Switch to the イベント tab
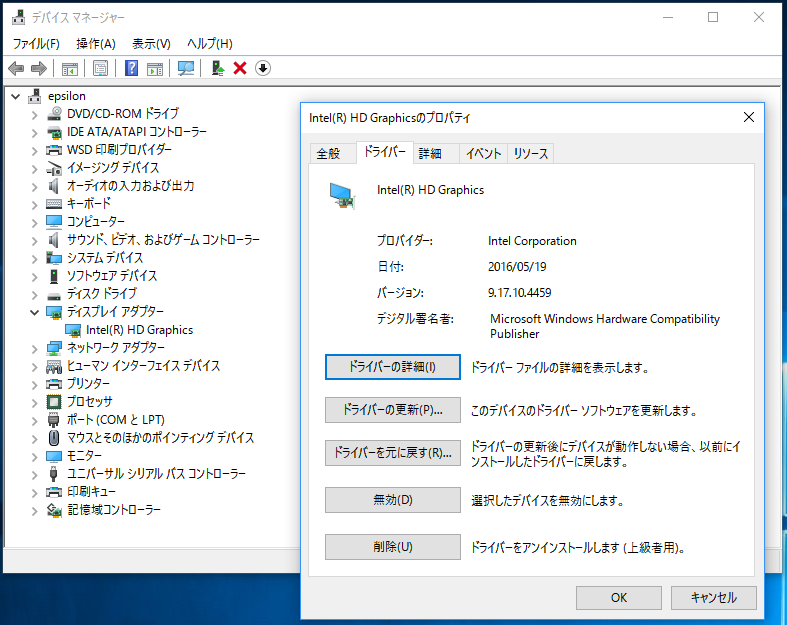787x625 pixels. pos(483,153)
